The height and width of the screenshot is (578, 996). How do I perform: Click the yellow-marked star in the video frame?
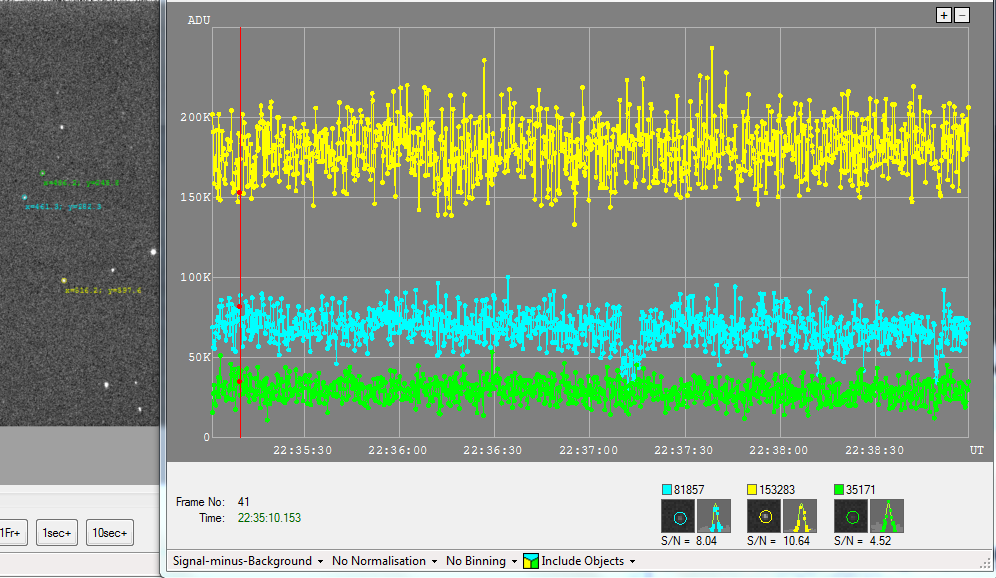[63, 281]
